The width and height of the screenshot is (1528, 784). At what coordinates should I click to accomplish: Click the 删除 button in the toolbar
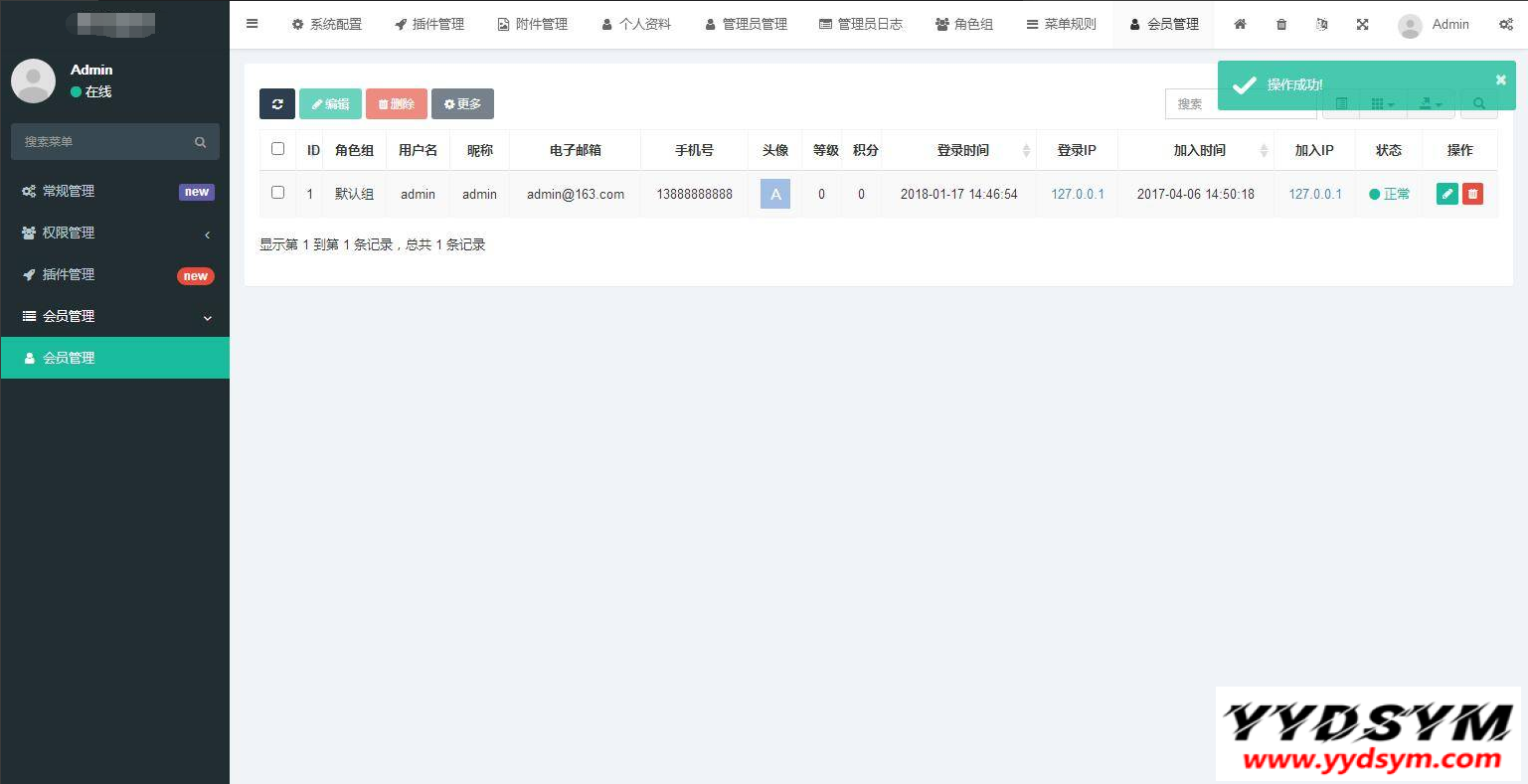pyautogui.click(x=397, y=104)
